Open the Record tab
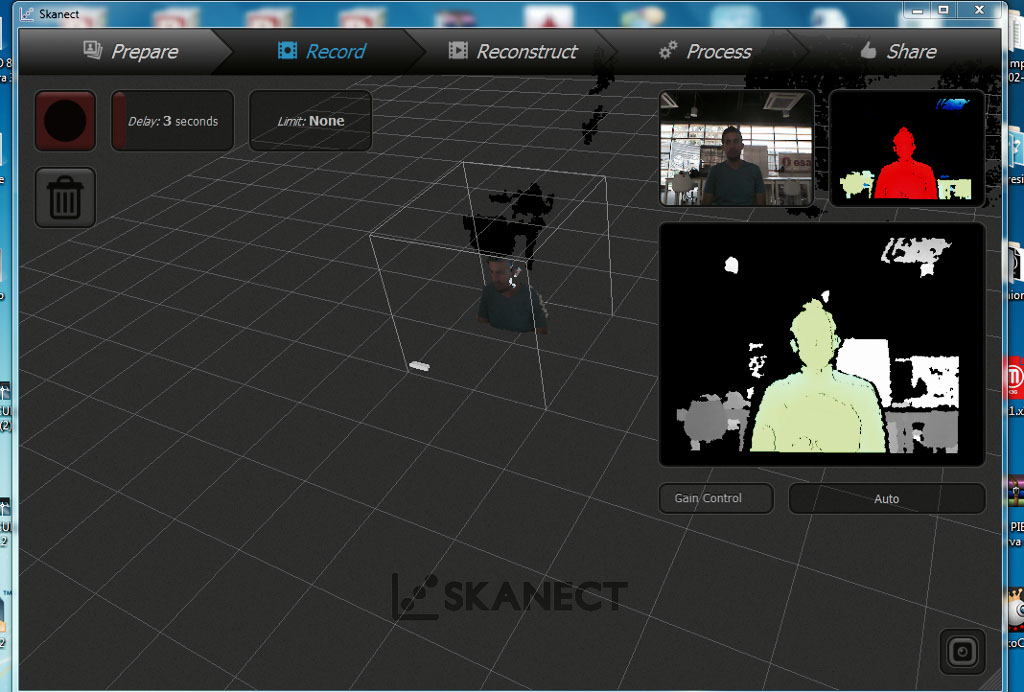 pos(322,51)
